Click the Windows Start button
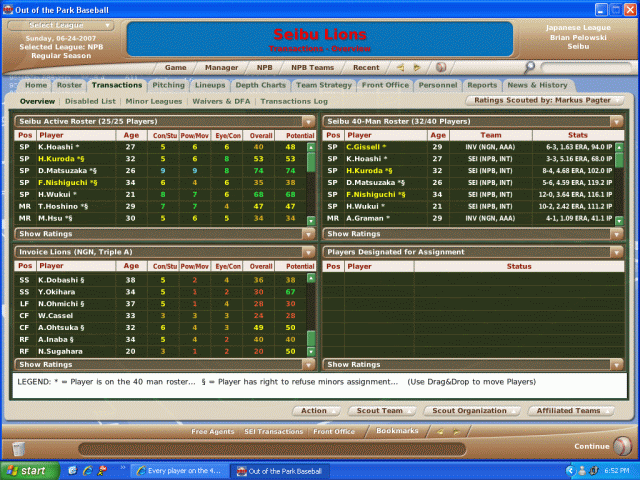Viewport: 640px width, 480px height. 30,471
